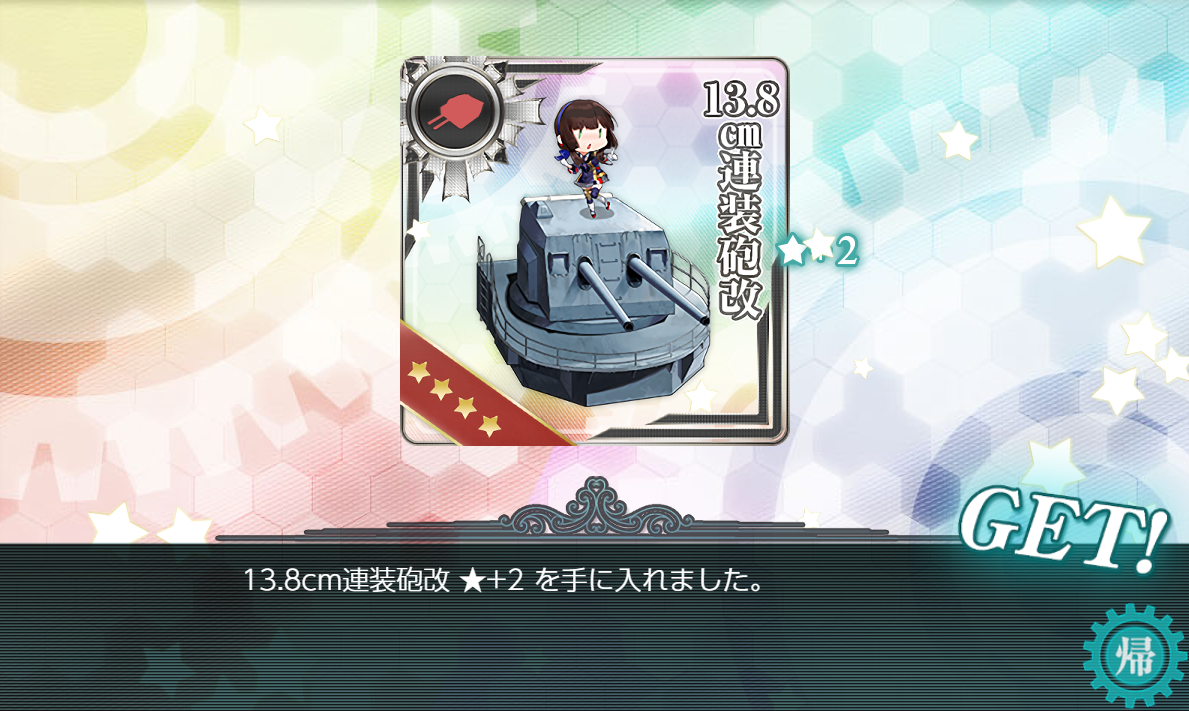Screen dimensions: 1189x711
Task: Click the white stars at the bottom left
Action: (150, 526)
